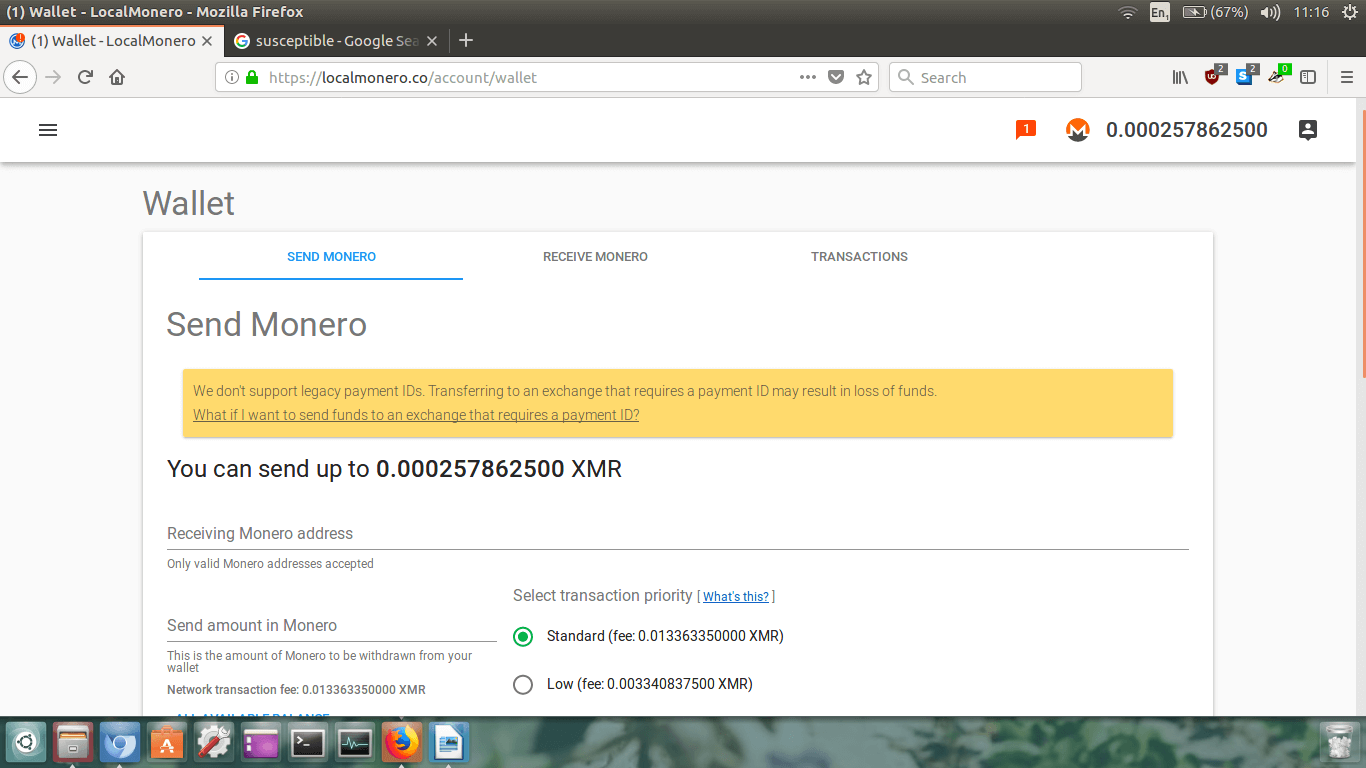
Task: Click the Send Monero heading
Action: tap(266, 325)
